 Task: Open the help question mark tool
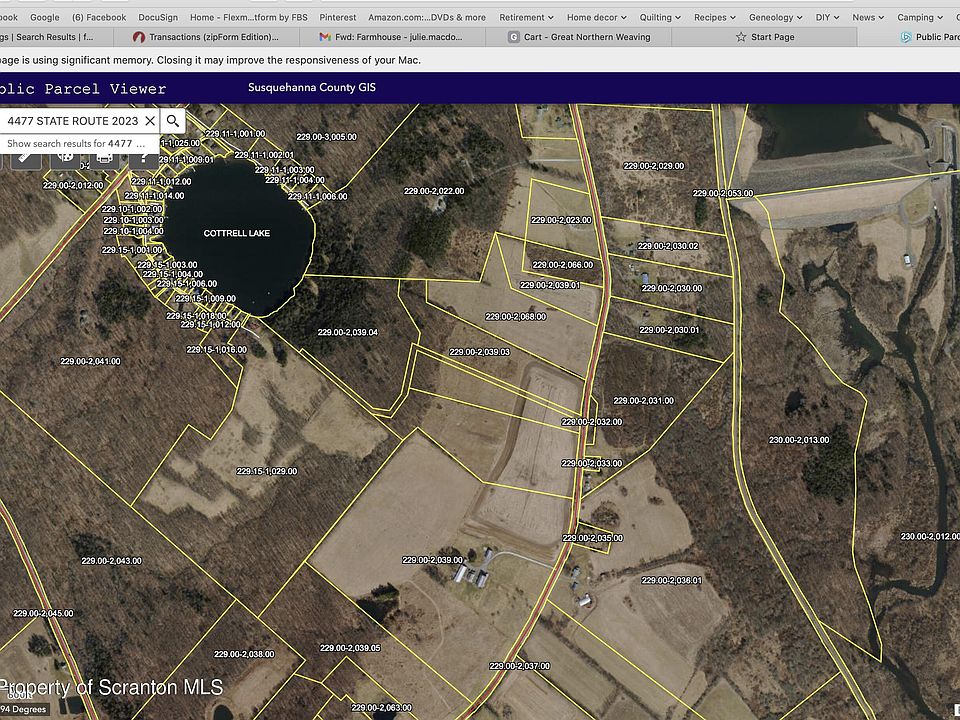pos(144,157)
